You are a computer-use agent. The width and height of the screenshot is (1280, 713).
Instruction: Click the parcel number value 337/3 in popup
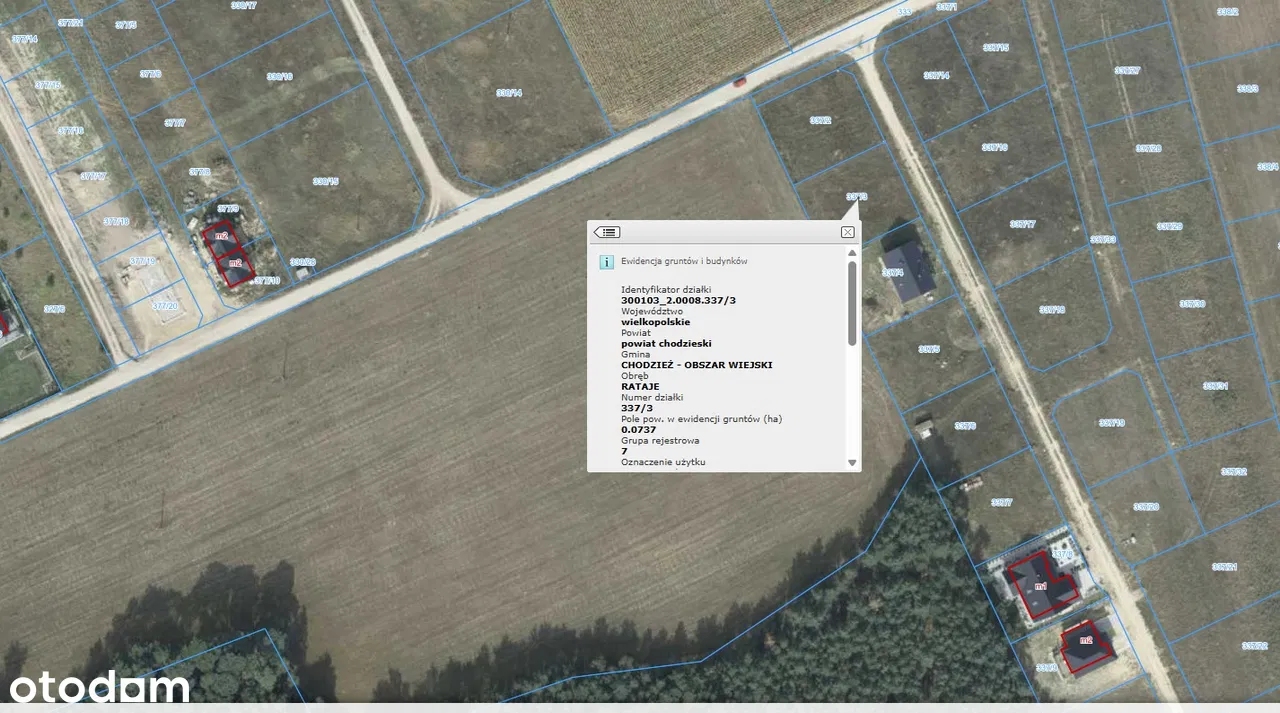tap(638, 408)
